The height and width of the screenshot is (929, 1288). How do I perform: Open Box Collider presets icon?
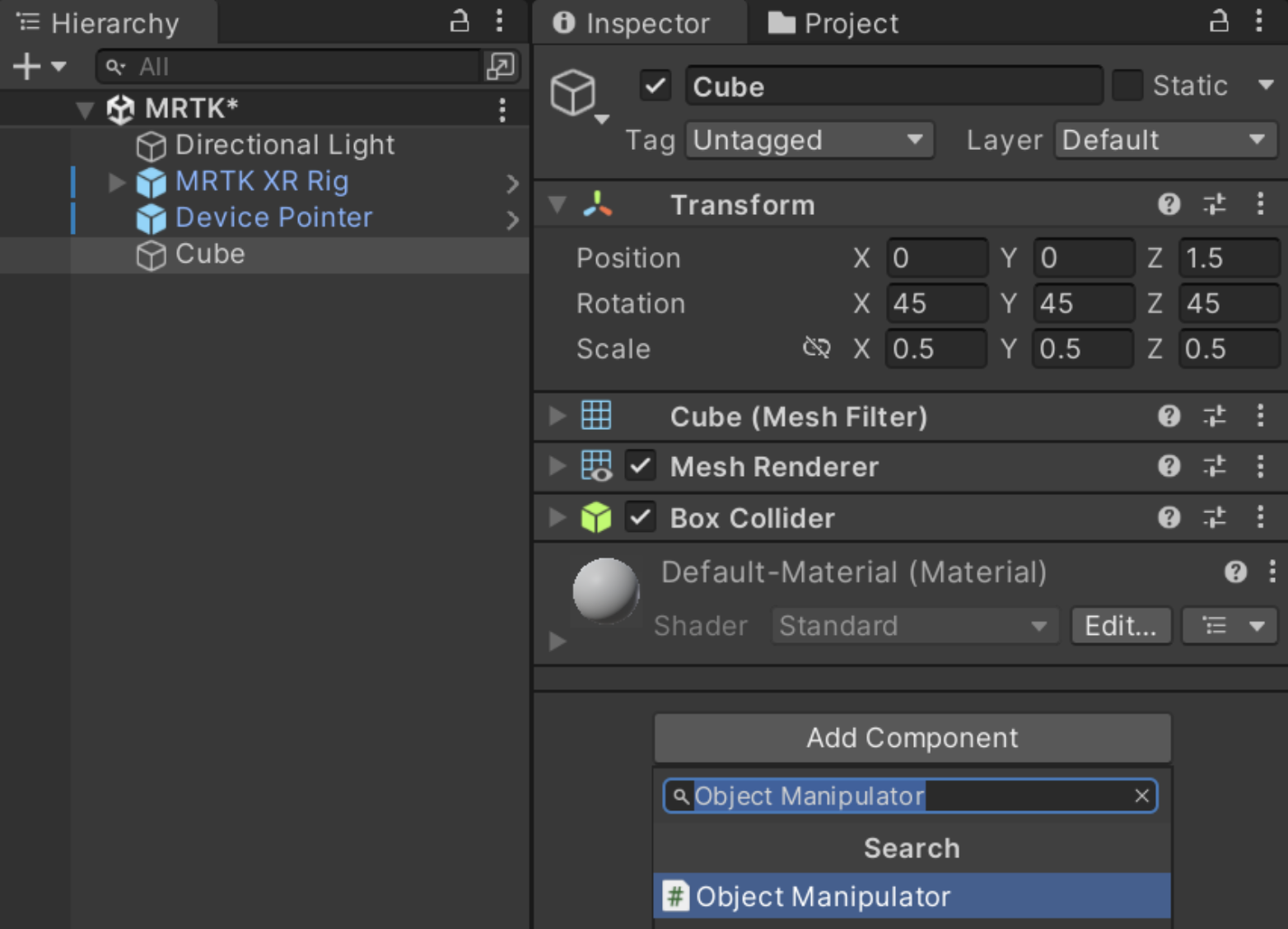coord(1215,517)
